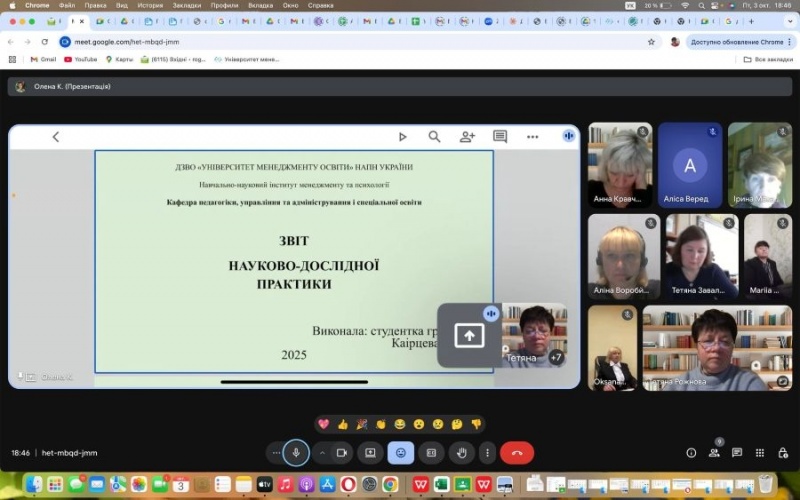The height and width of the screenshot is (500, 800).
Task: Open the three-dot more options menu
Action: [x=487, y=453]
